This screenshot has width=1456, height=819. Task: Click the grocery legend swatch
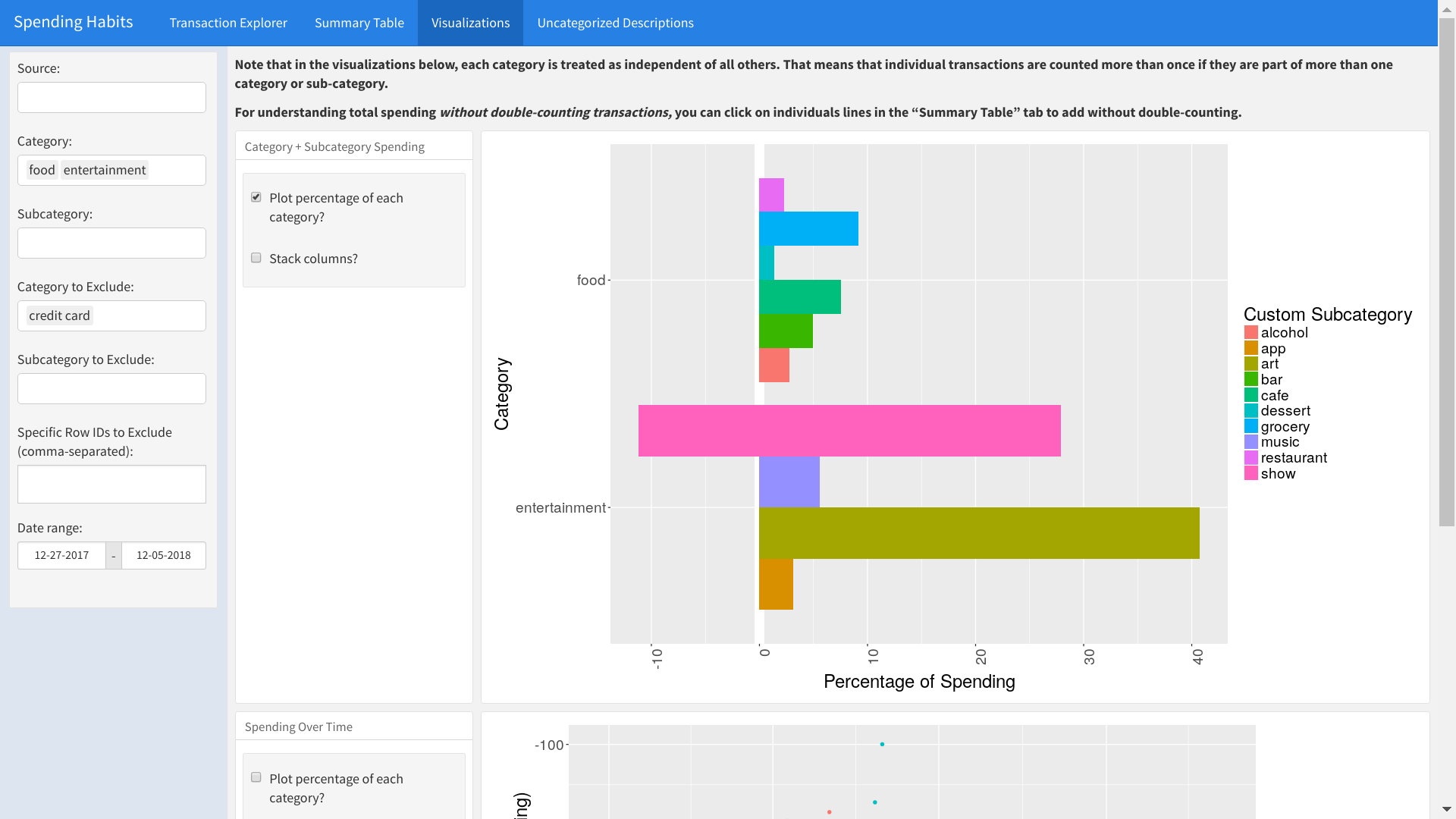pos(1251,426)
